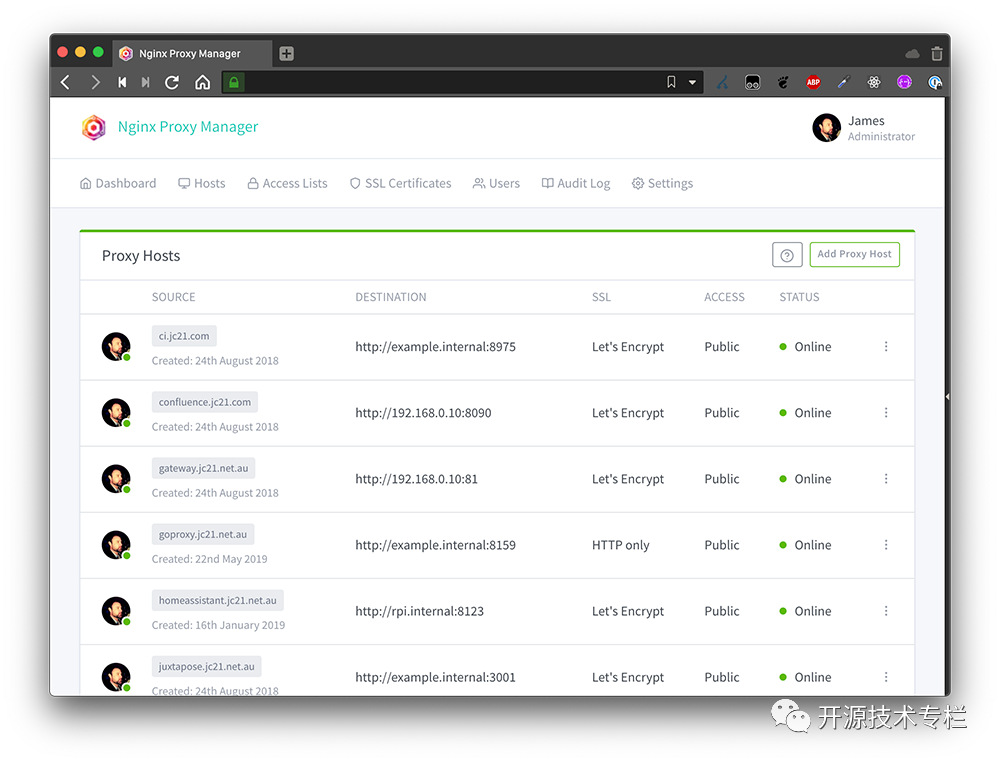1000x762 pixels.
Task: Click the gateway.jc21.net.au domain tag
Action: point(203,468)
